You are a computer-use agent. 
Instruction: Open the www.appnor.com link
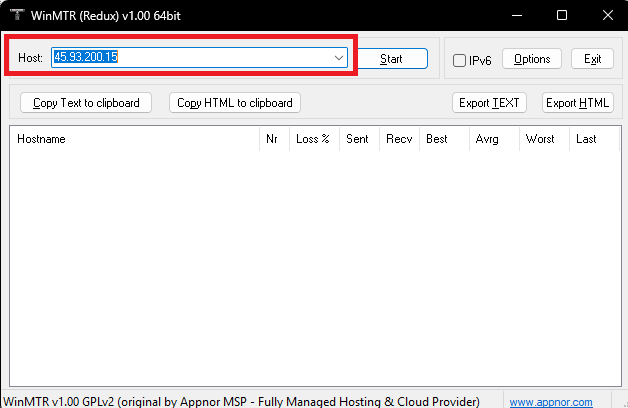point(551,402)
